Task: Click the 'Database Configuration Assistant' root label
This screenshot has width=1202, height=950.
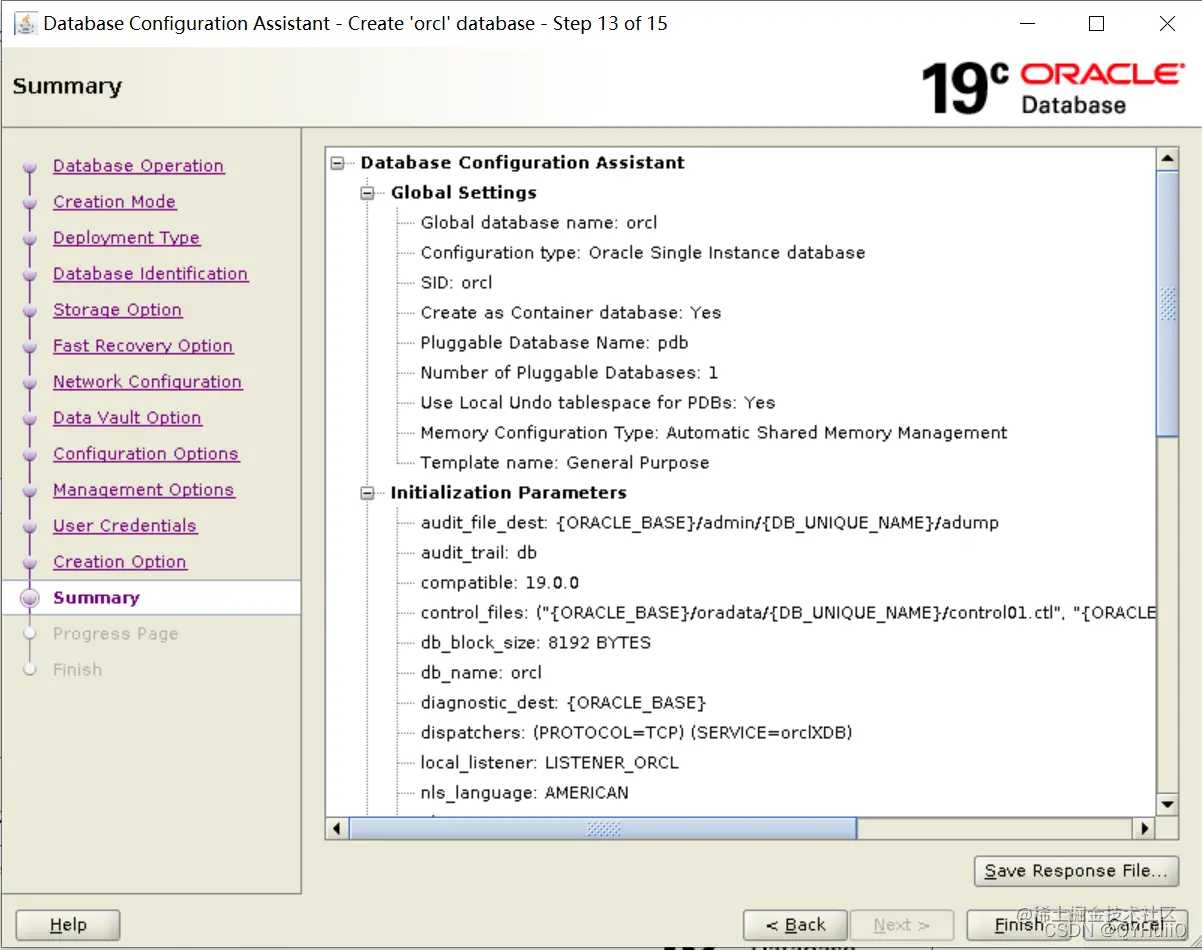Action: (523, 163)
